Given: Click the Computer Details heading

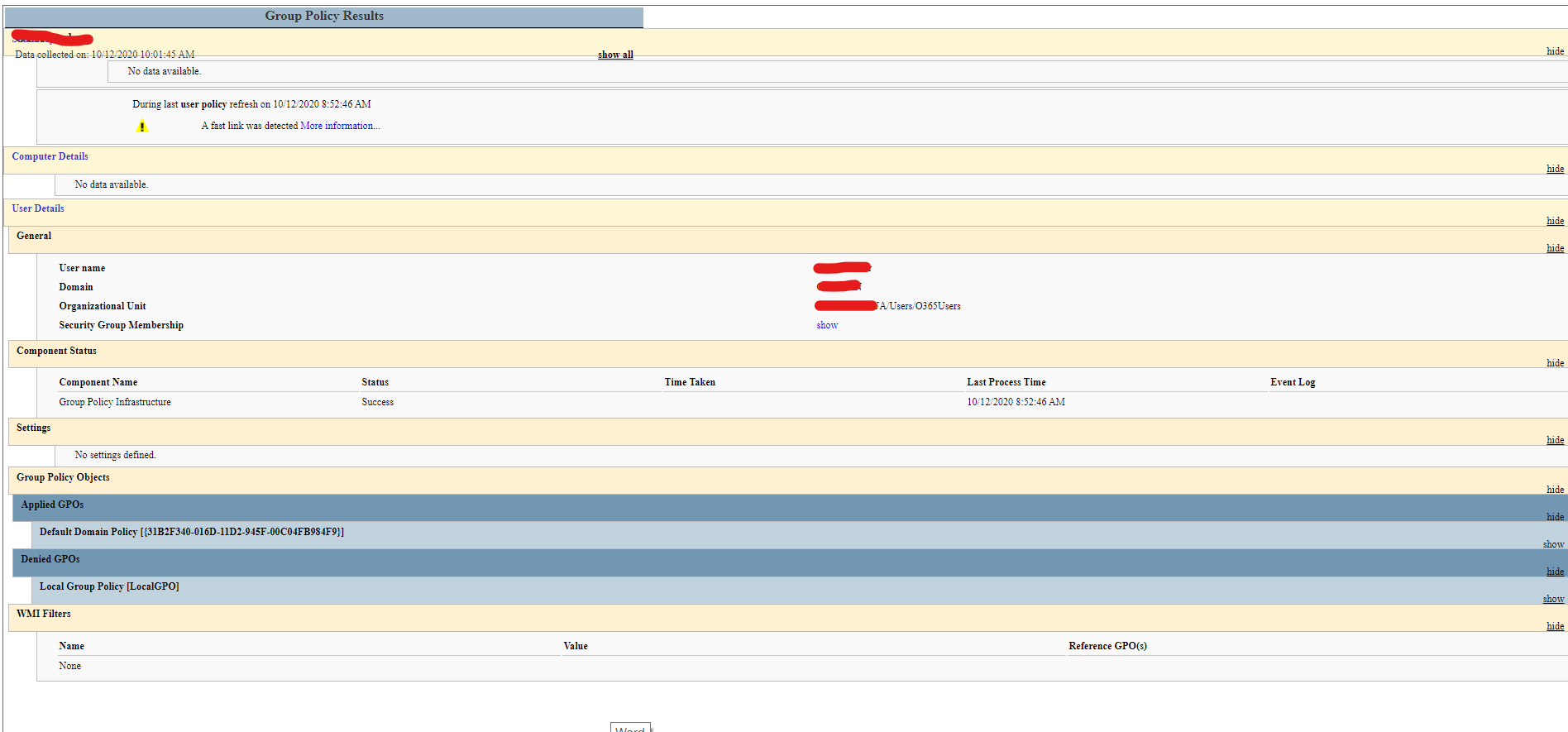Looking at the screenshot, I should coord(50,156).
